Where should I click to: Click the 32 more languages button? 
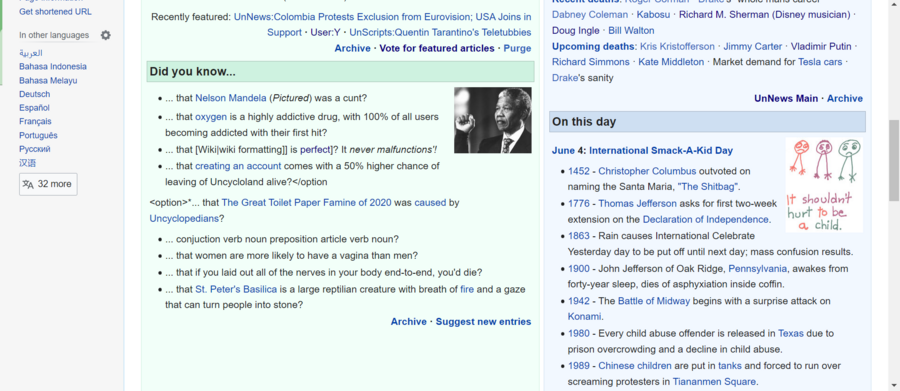[48, 184]
